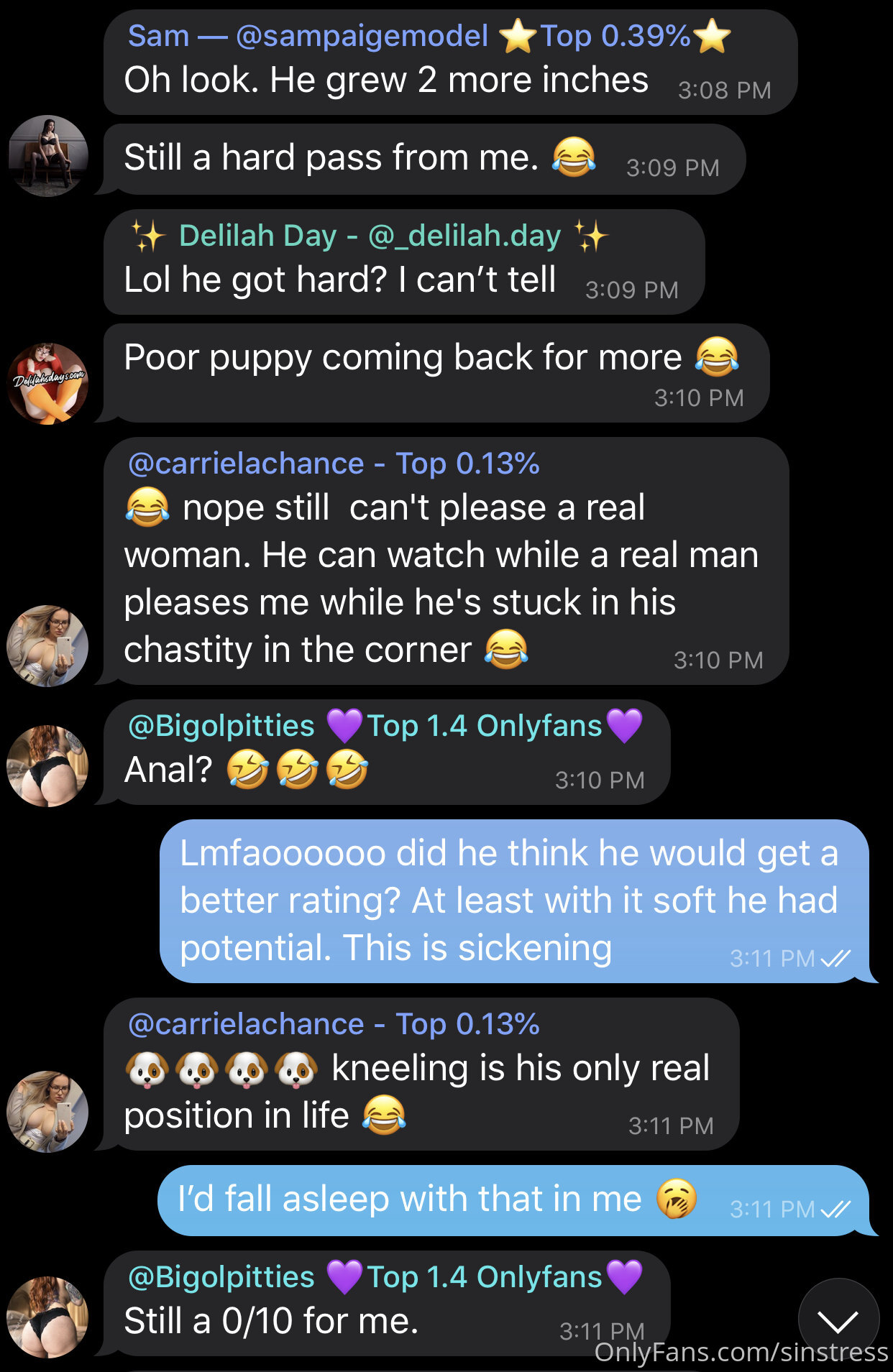Tap Bigolpitties avatar beside 'Anal?' message
893x1372 pixels.
coord(48,765)
